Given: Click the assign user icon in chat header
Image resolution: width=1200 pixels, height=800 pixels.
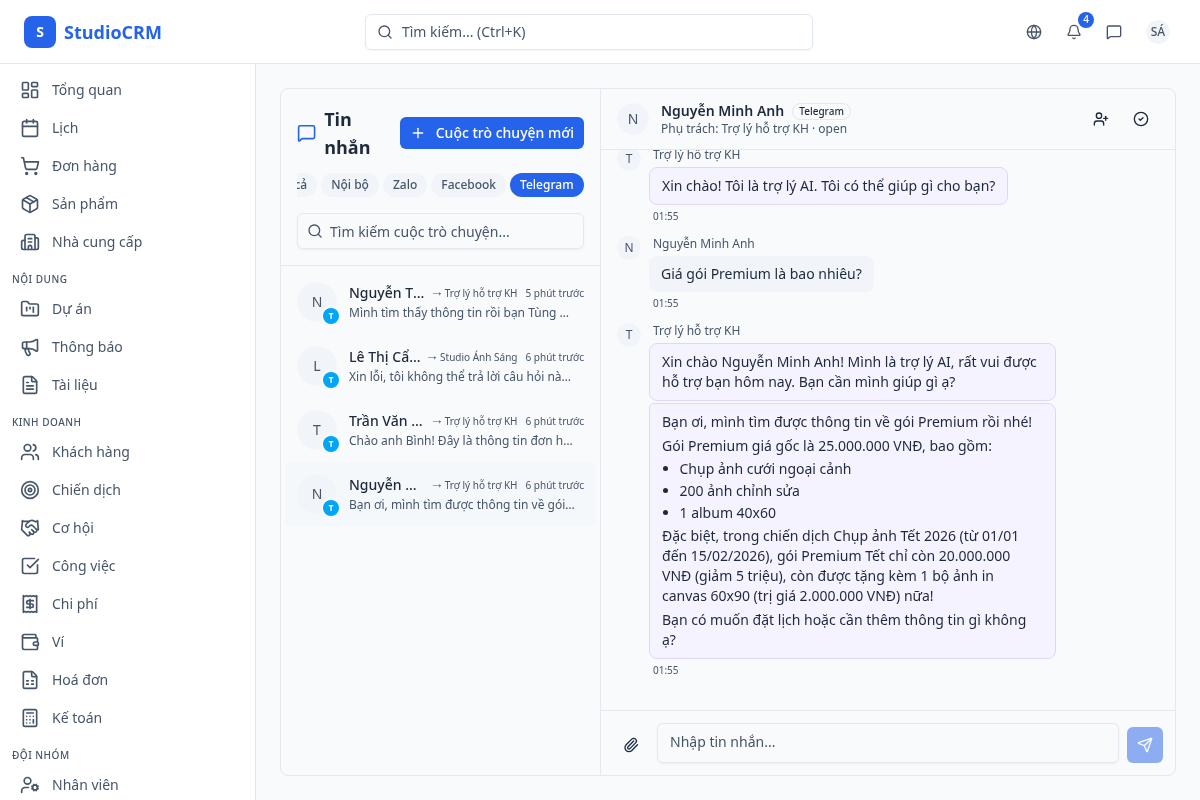Looking at the screenshot, I should 1101,119.
